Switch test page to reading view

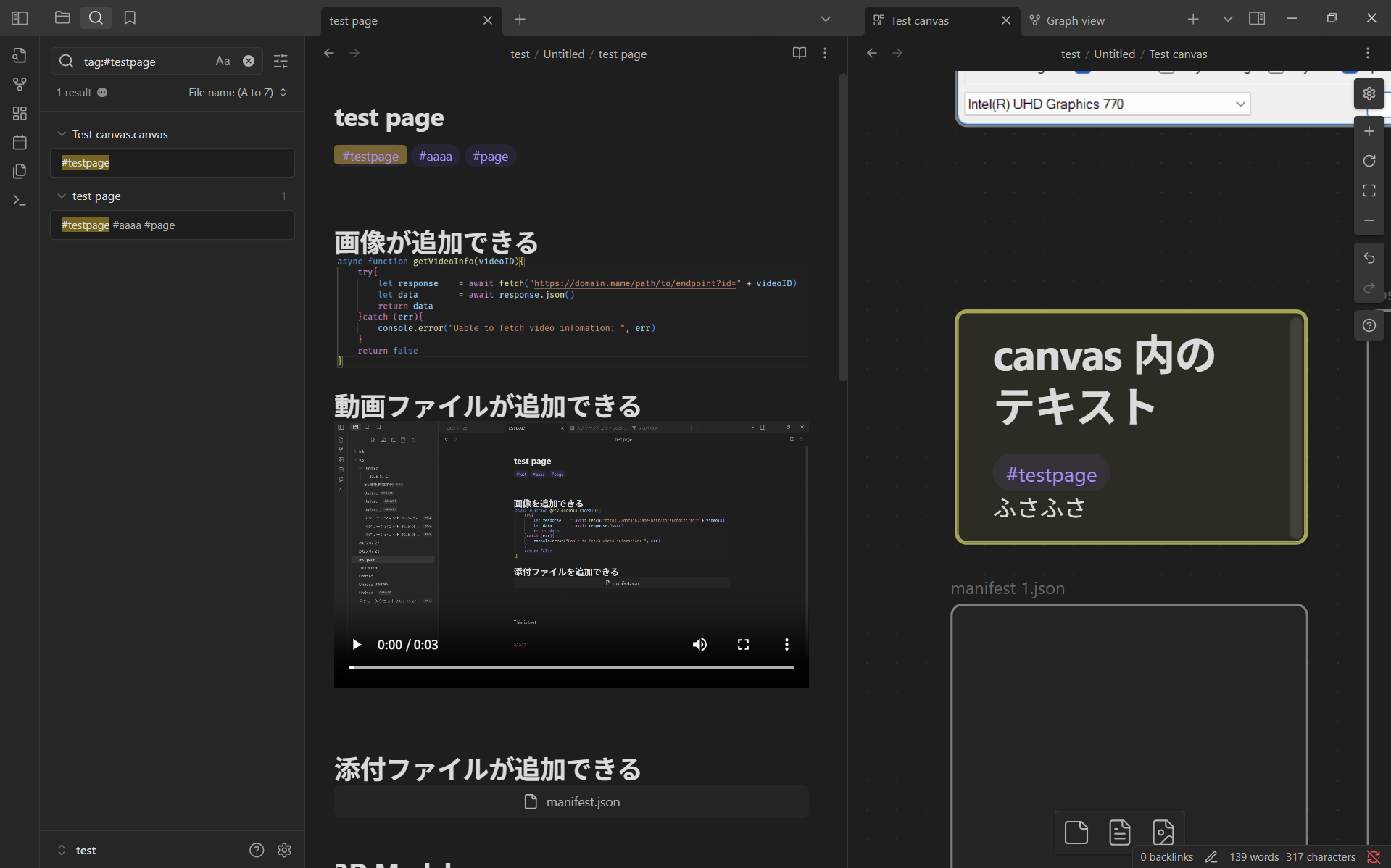(x=800, y=53)
